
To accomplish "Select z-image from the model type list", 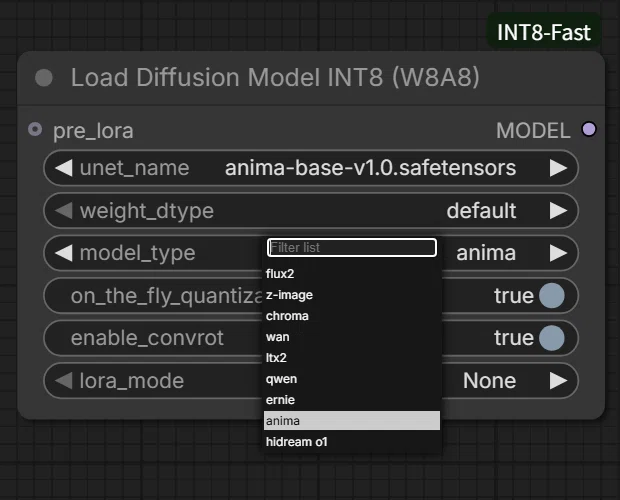I will click(x=352, y=295).
